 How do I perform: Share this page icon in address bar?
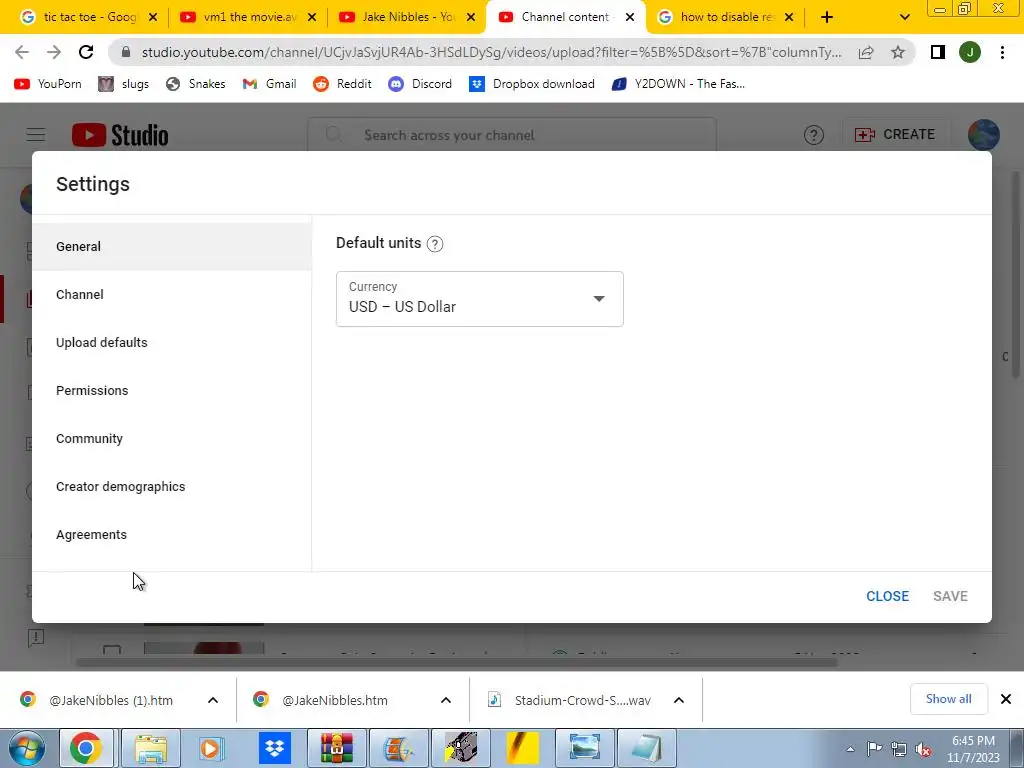[x=866, y=52]
